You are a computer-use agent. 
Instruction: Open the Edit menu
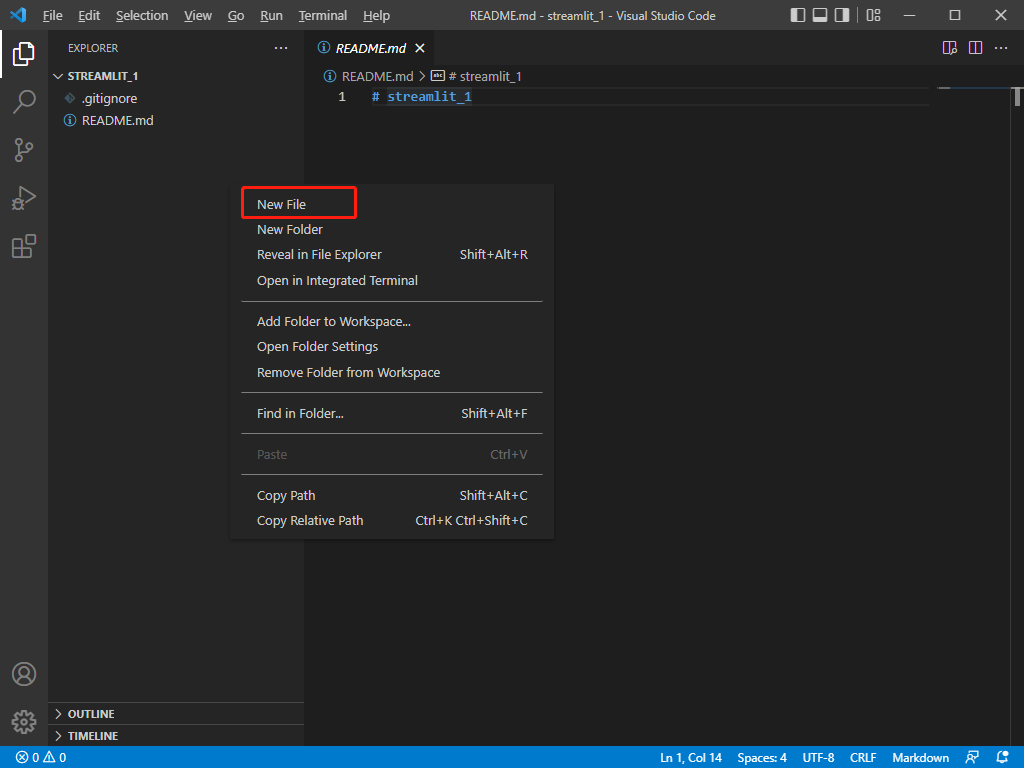click(x=89, y=15)
